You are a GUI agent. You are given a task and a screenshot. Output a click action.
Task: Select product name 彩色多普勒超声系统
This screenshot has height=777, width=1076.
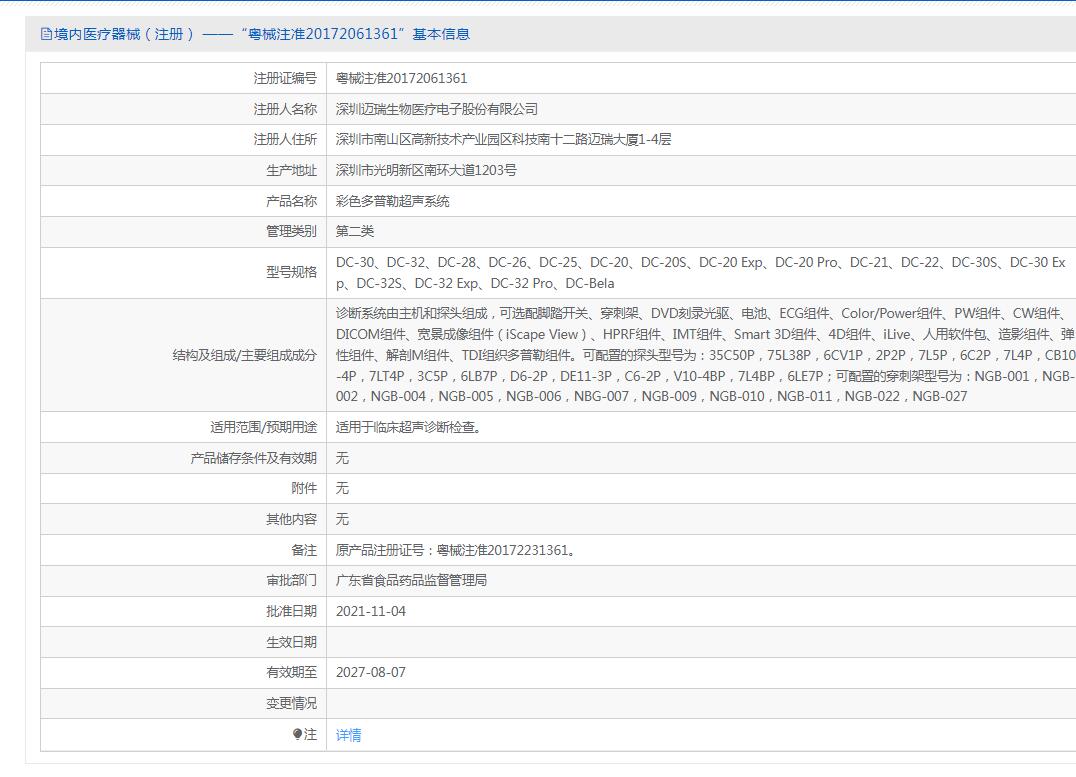coord(393,201)
